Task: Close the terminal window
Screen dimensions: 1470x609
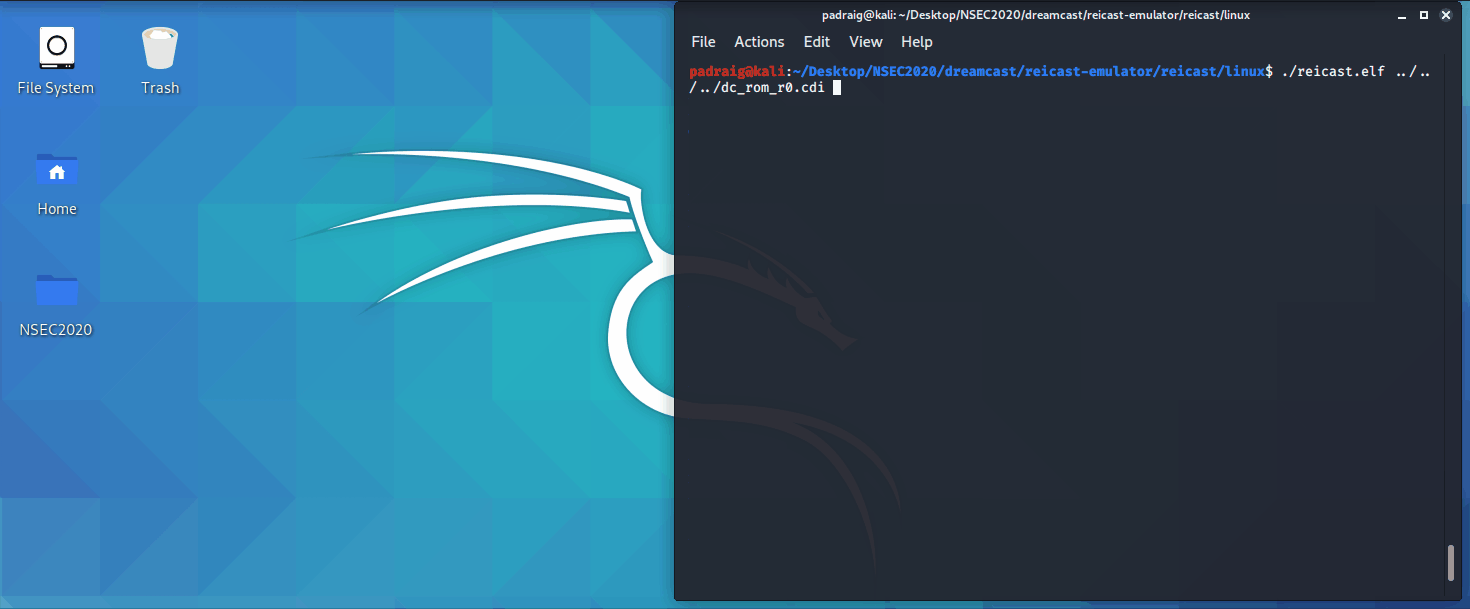Action: [1444, 15]
